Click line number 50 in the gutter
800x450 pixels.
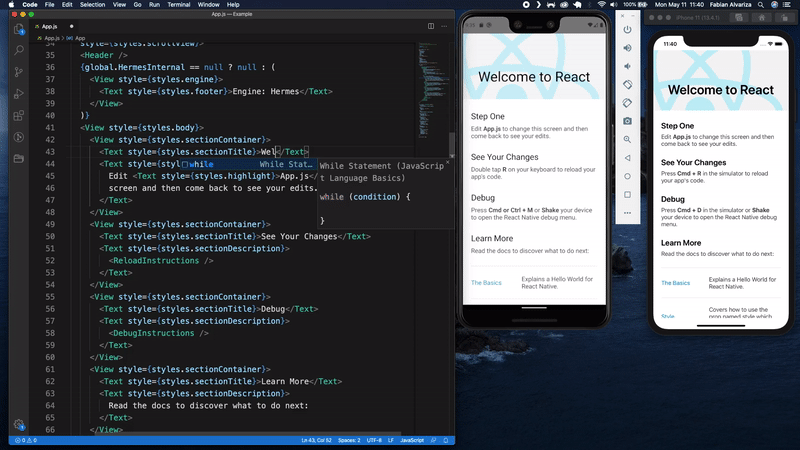click(x=50, y=236)
